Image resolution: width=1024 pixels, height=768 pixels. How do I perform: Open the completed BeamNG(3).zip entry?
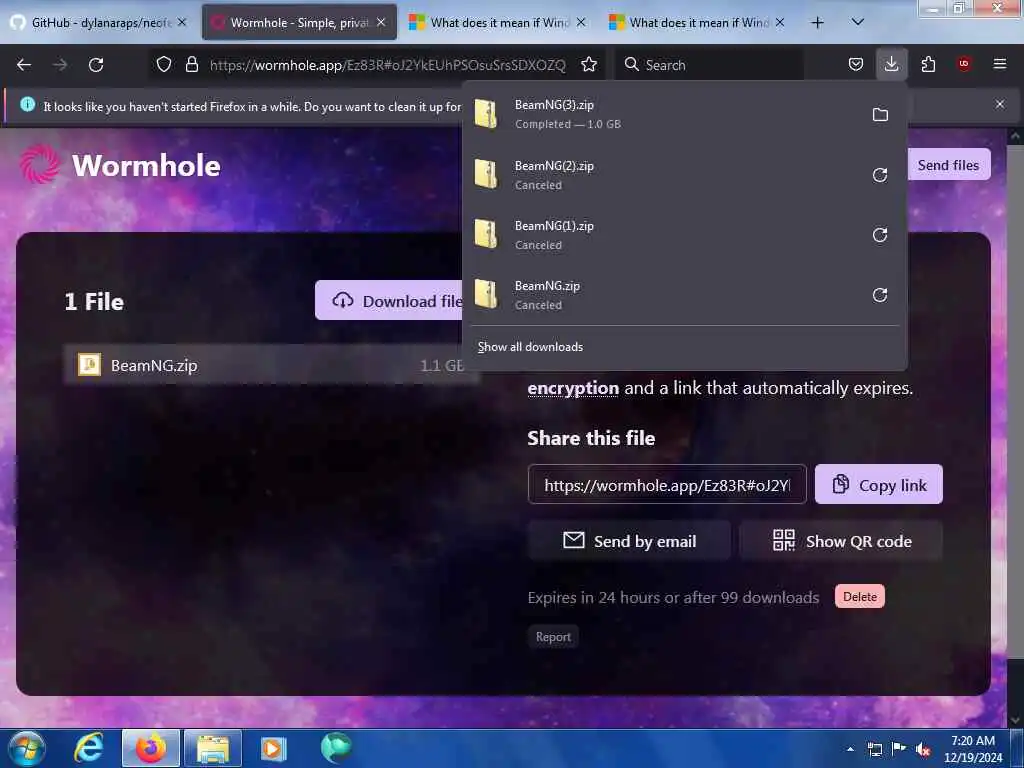665,114
